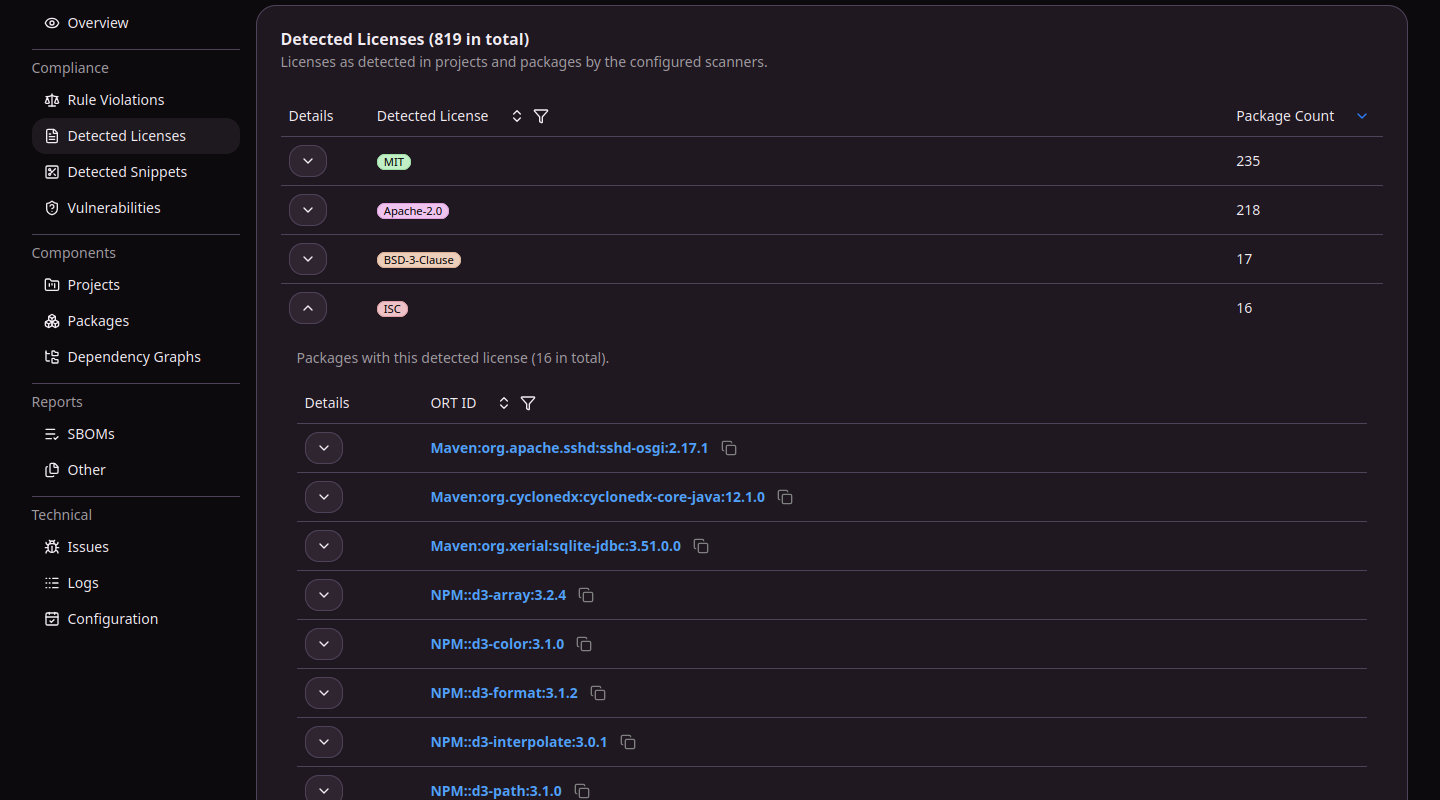Open SBOMs reports
Viewport: 1440px width, 800px height.
(136, 434)
